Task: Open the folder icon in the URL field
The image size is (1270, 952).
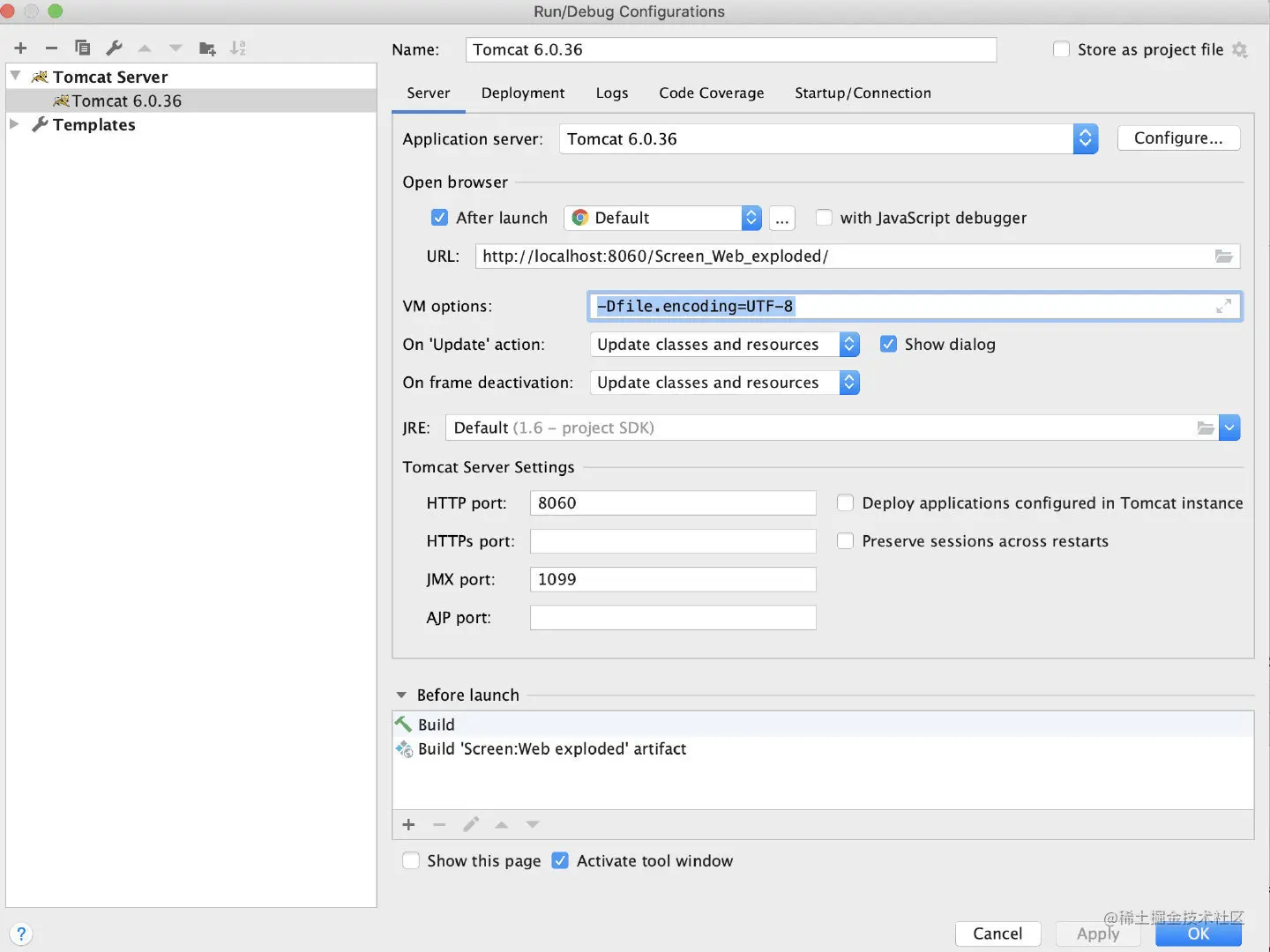Action: coord(1224,257)
